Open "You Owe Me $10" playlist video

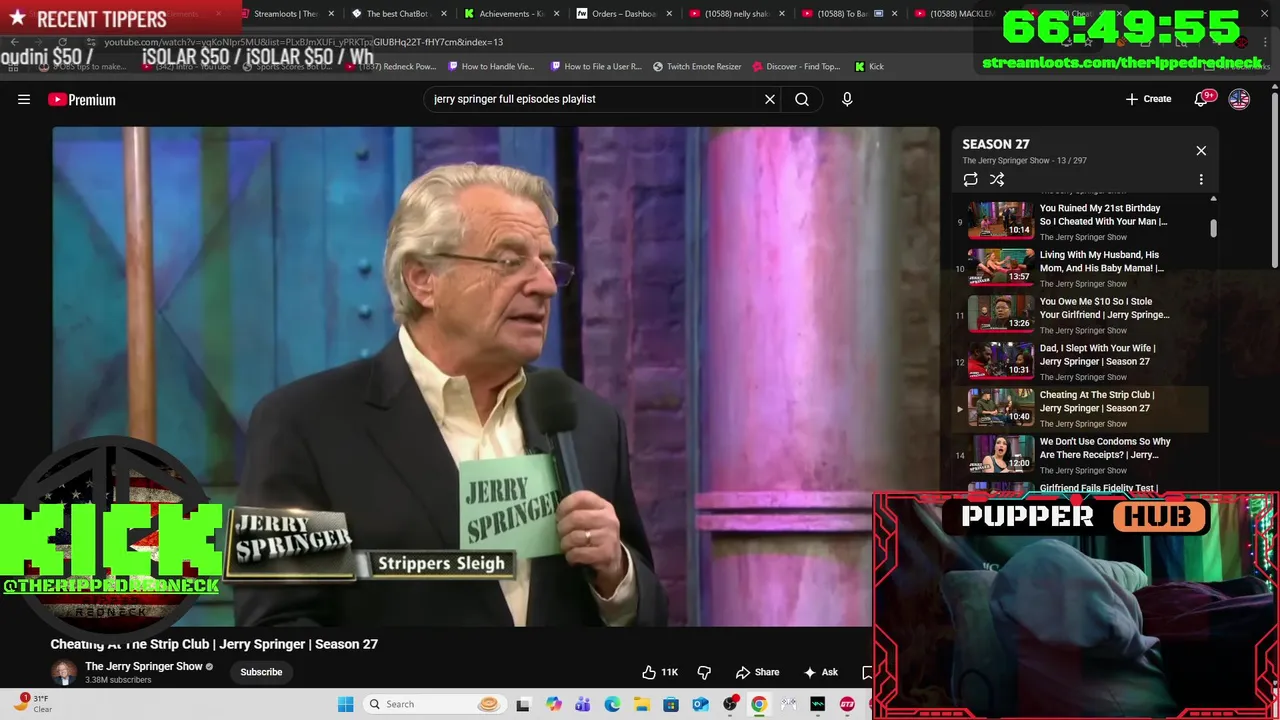tap(1081, 314)
